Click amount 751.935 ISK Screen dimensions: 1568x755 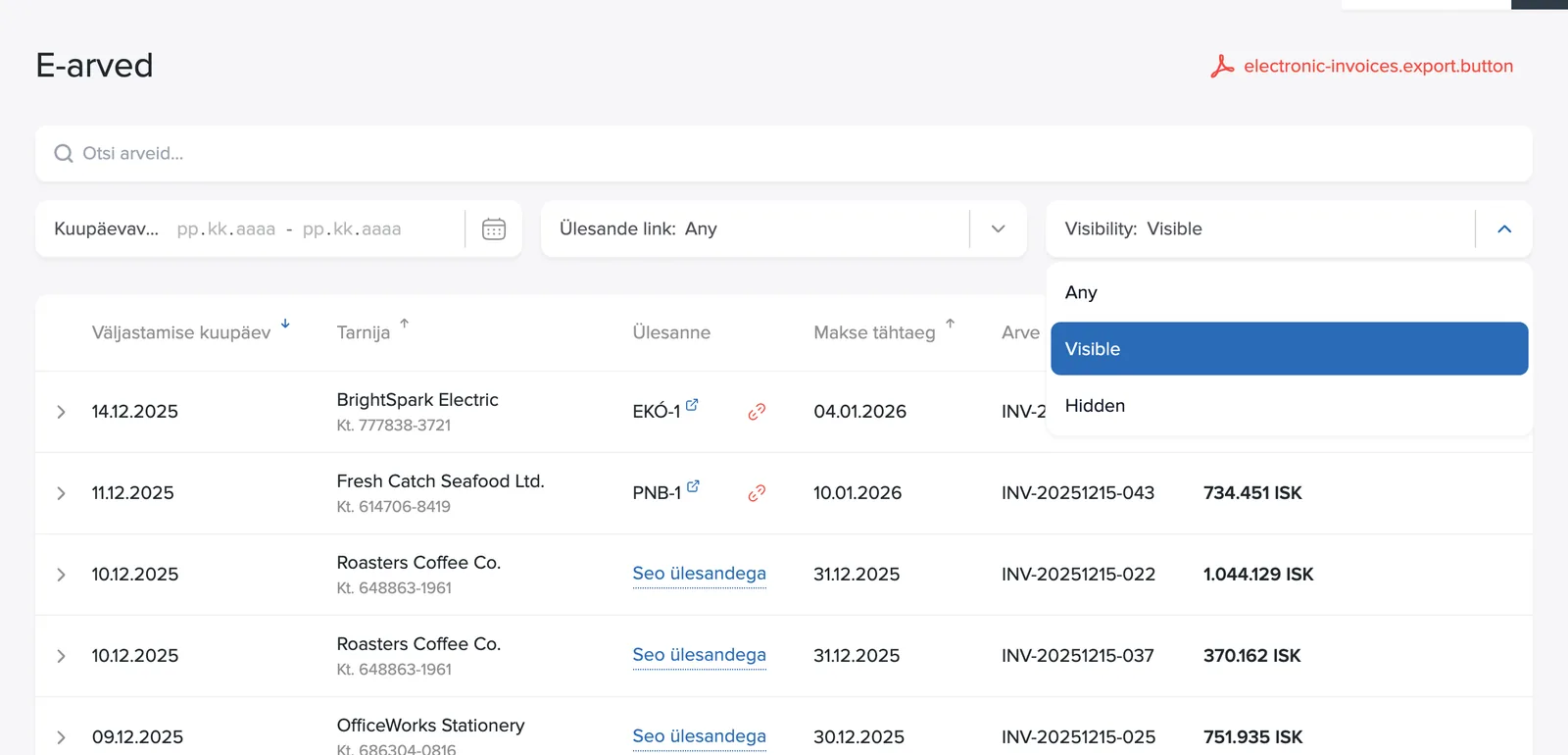(x=1253, y=737)
